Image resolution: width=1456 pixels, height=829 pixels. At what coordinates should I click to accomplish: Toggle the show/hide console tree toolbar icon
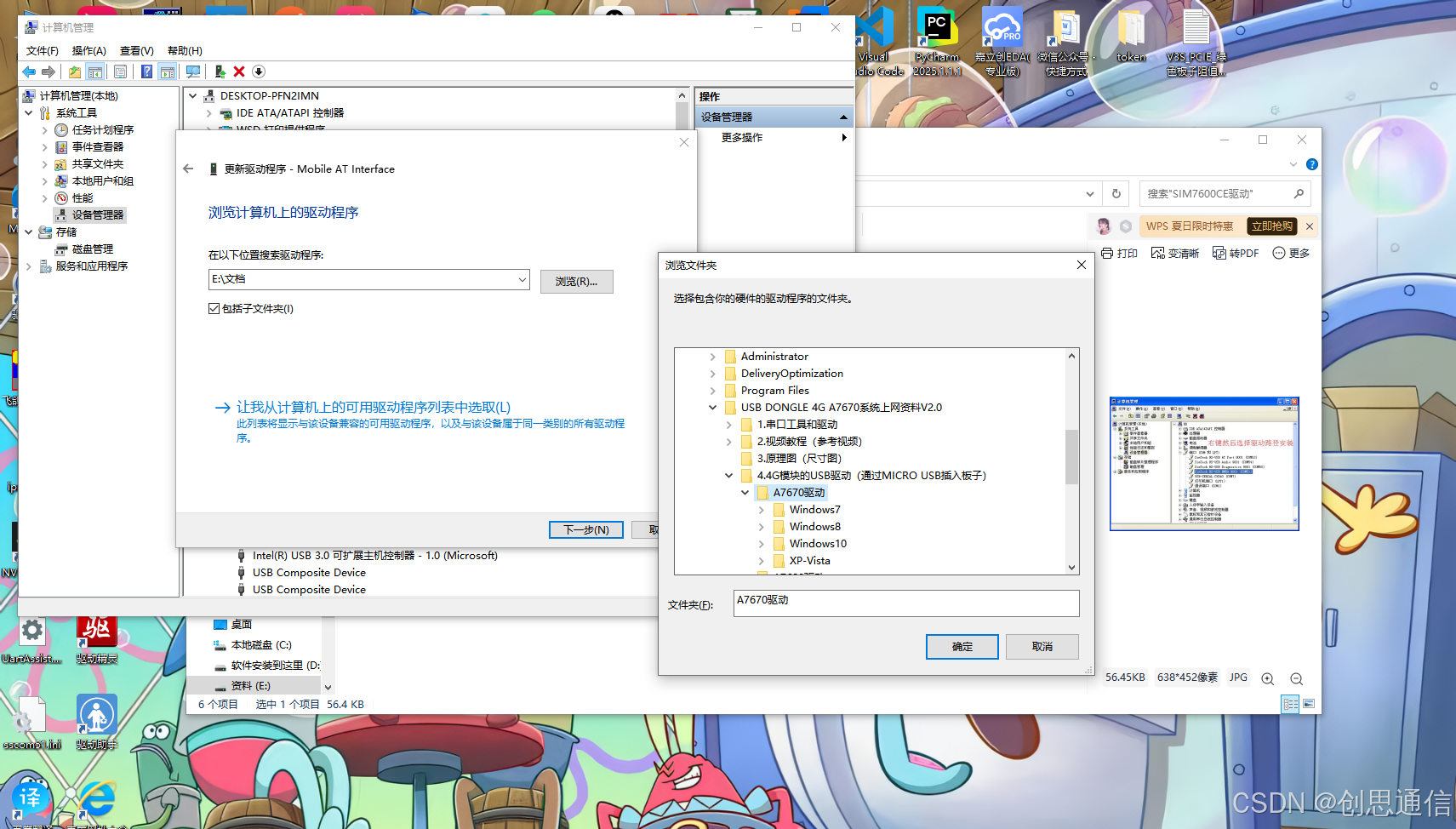tap(95, 72)
